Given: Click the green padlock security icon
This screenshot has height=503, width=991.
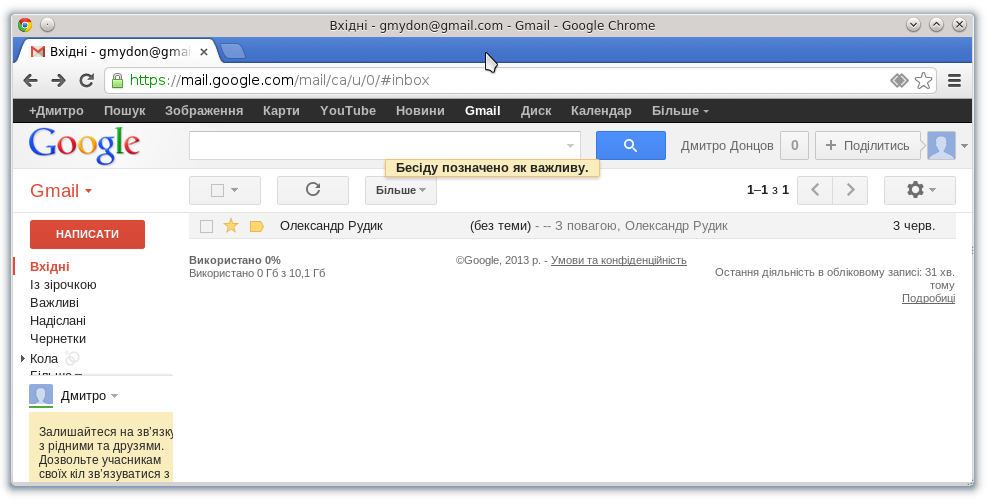Looking at the screenshot, I should [x=117, y=80].
